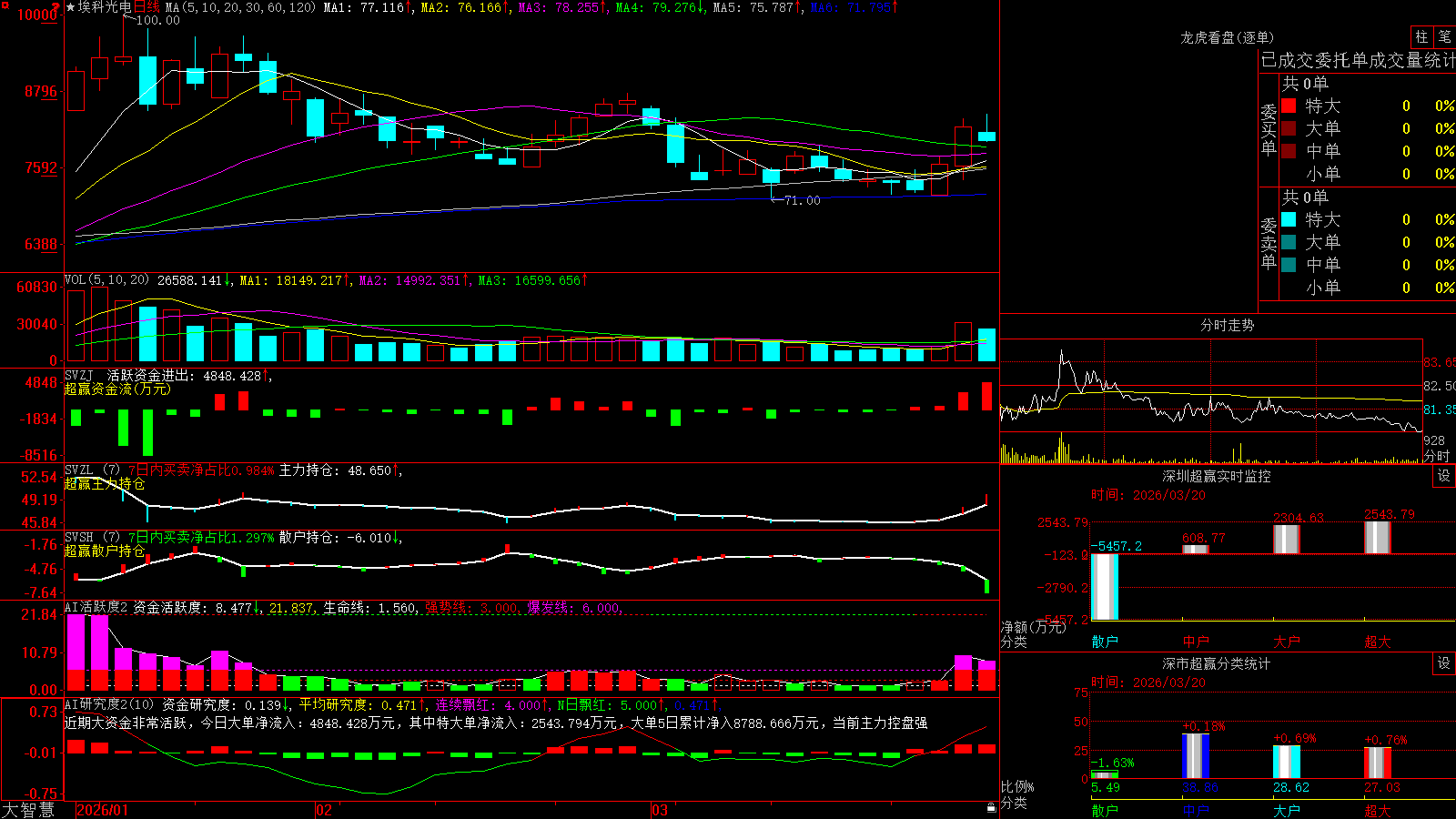Click the 大智慧 logo at bottom-left
The width and height of the screenshot is (1456, 819).
[28, 810]
